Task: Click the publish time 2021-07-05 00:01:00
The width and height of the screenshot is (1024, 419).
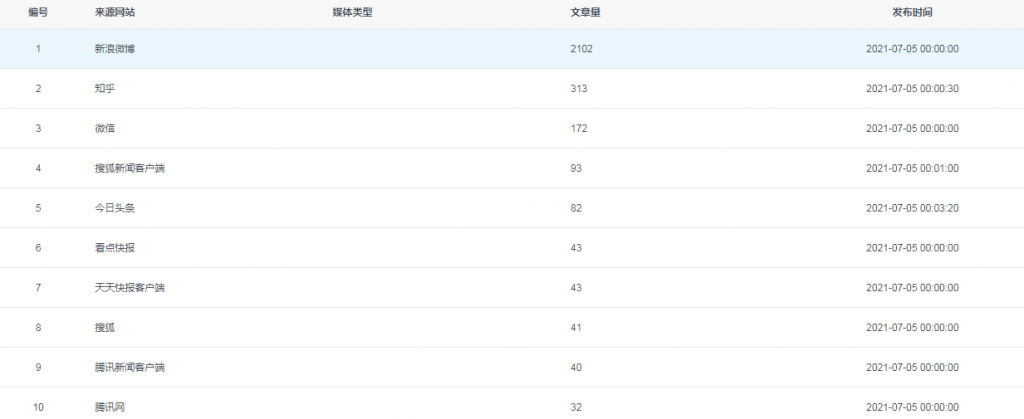Action: click(912, 168)
